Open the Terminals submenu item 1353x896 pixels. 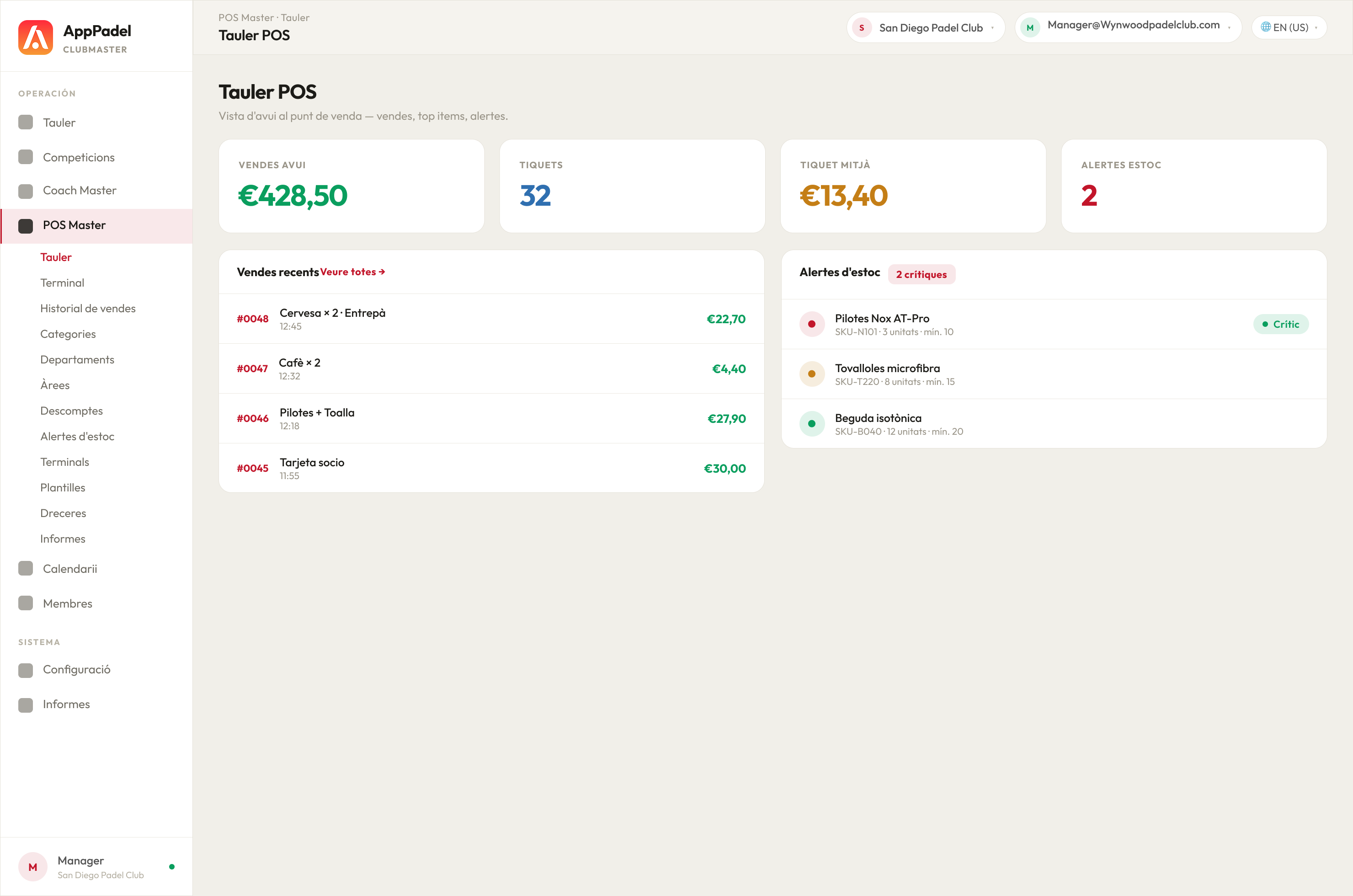tap(64, 462)
